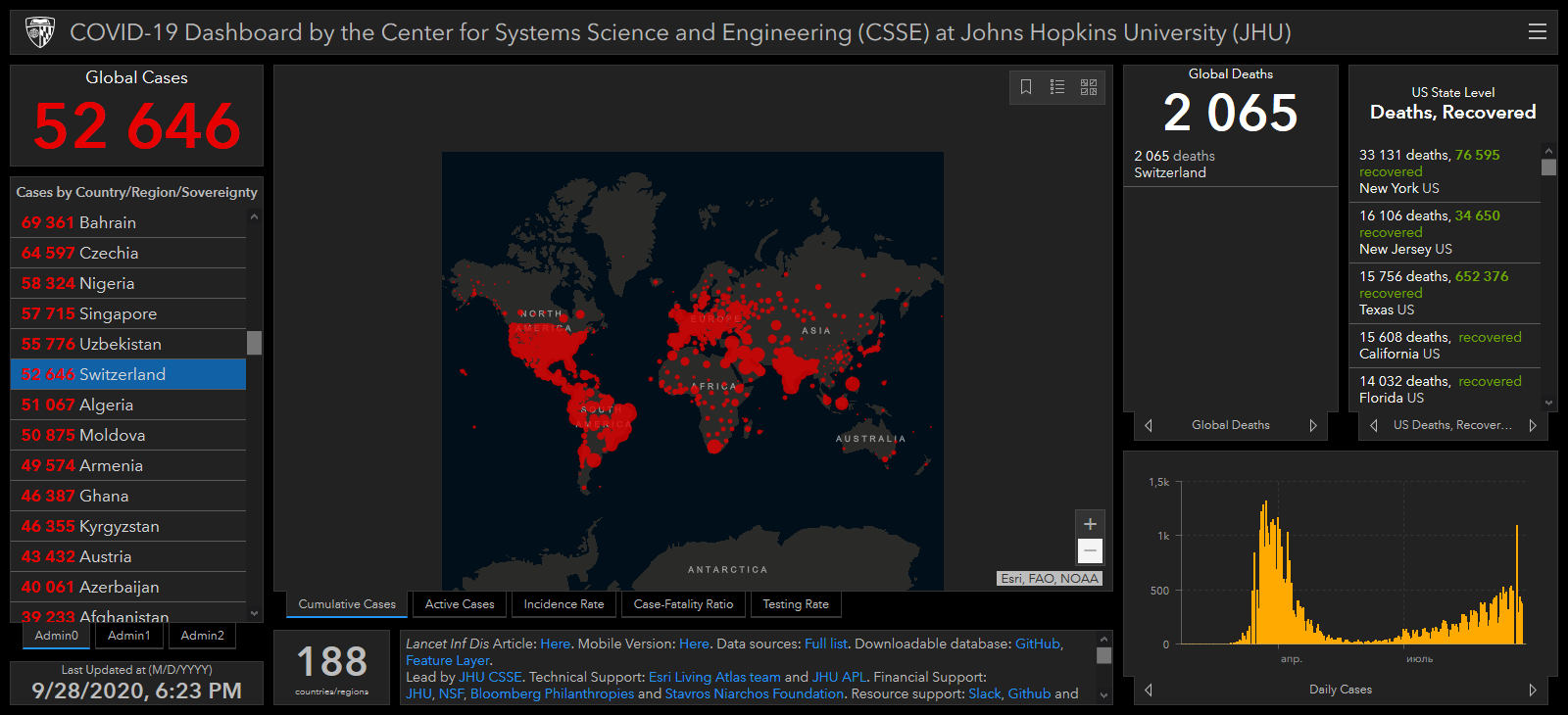Select the Admin2 tab
The width and height of the screenshot is (1568, 715).
coord(203,636)
